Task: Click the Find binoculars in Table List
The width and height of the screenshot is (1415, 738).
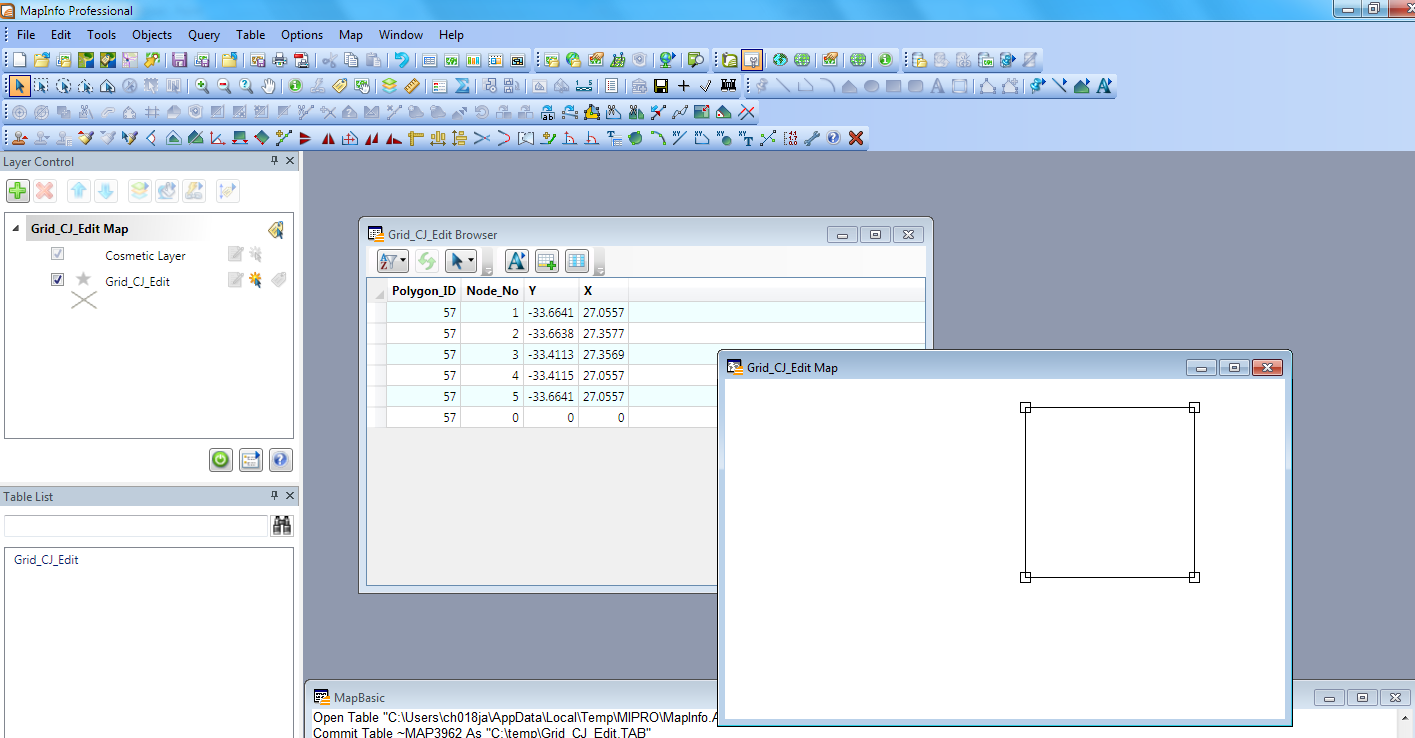Action: tap(282, 525)
